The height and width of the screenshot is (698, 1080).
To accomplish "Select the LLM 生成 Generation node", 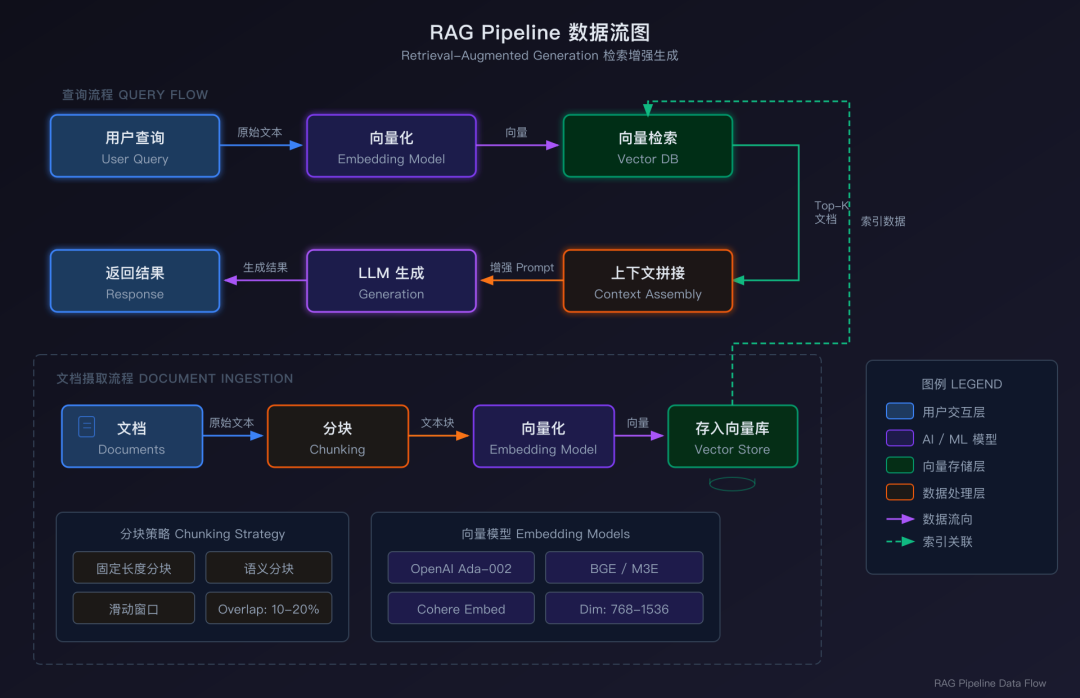I will click(x=391, y=281).
